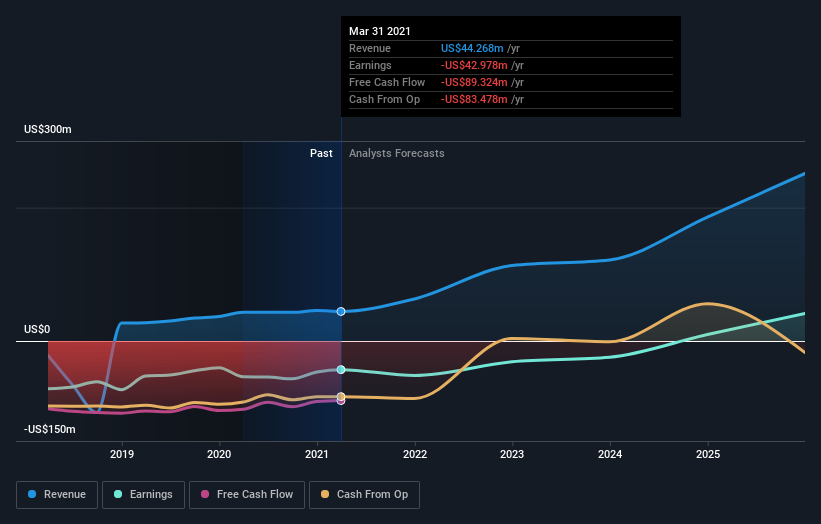Click the 2025 x-axis label
This screenshot has width=821, height=524.
[x=708, y=454]
